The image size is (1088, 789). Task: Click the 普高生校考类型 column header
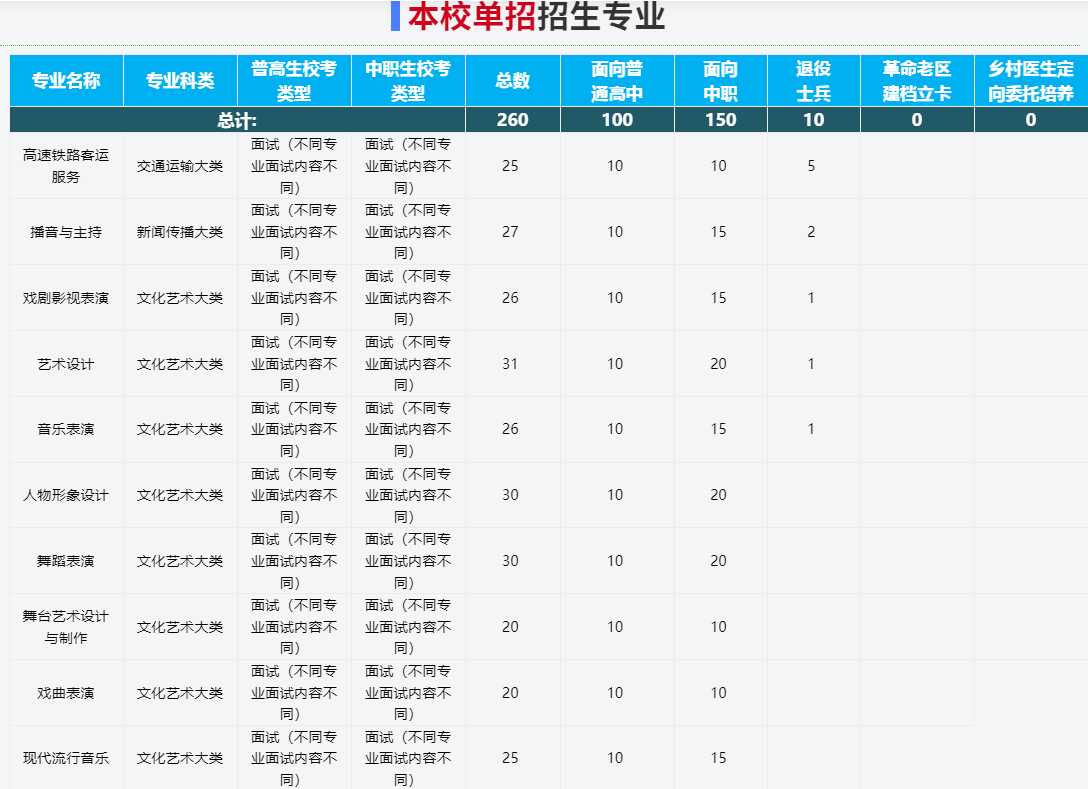(294, 80)
